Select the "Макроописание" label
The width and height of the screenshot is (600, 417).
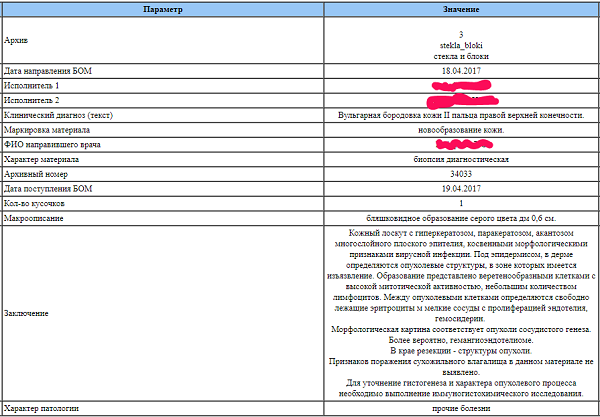click(x=33, y=218)
